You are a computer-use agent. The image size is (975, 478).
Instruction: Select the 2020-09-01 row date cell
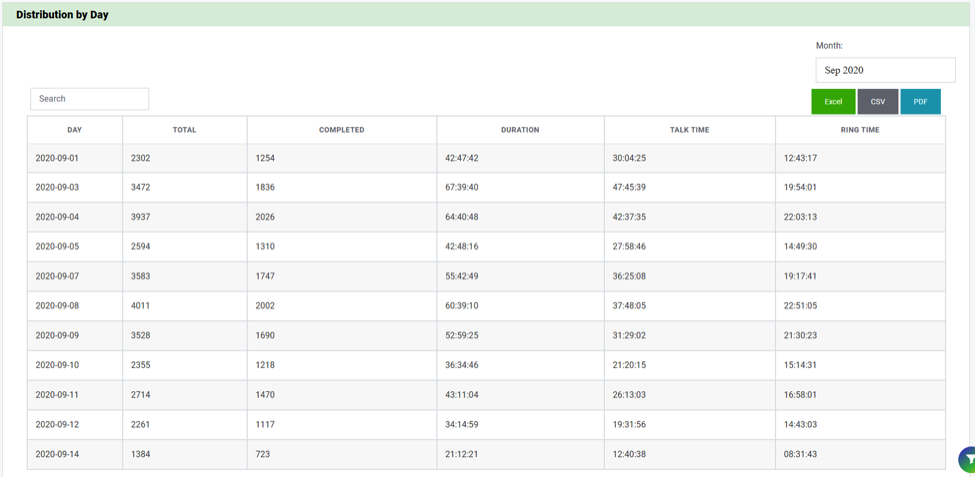(x=57, y=158)
